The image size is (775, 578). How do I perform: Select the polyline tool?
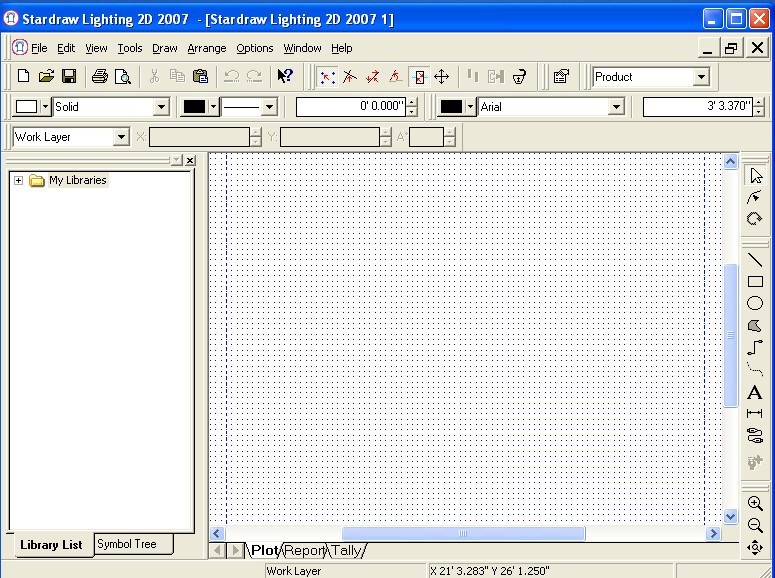(755, 348)
